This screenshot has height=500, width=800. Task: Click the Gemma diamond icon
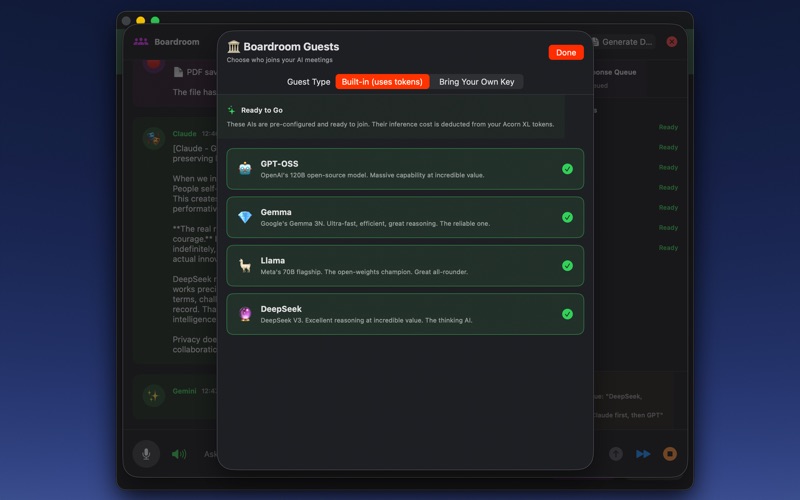(x=245, y=217)
